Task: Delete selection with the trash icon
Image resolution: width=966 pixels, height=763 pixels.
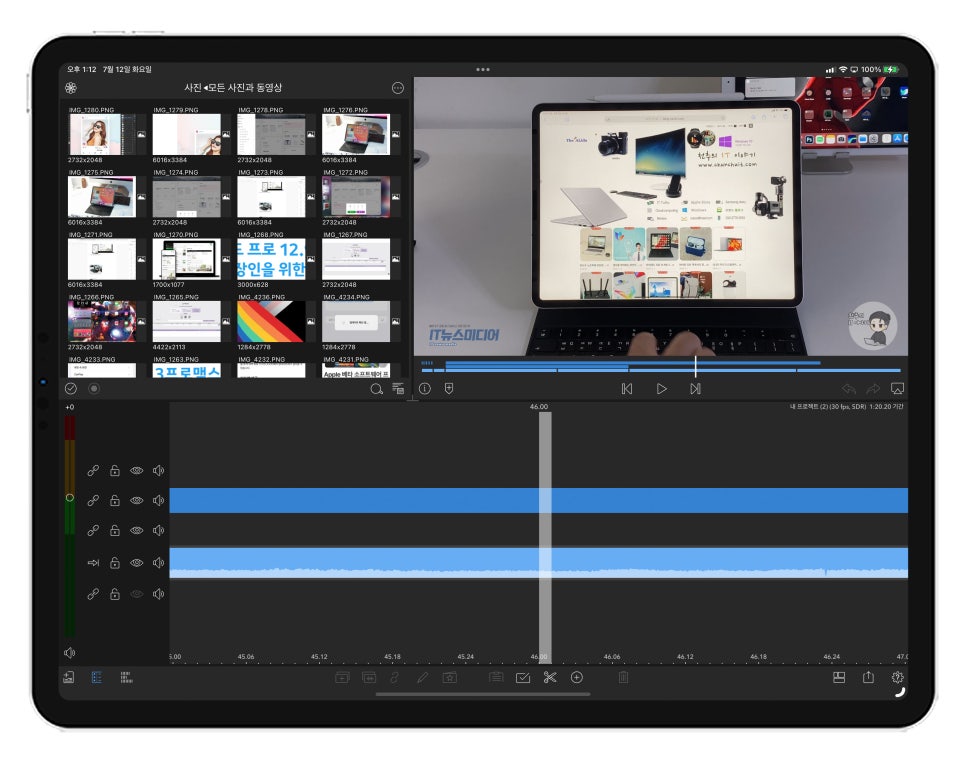Action: [623, 677]
